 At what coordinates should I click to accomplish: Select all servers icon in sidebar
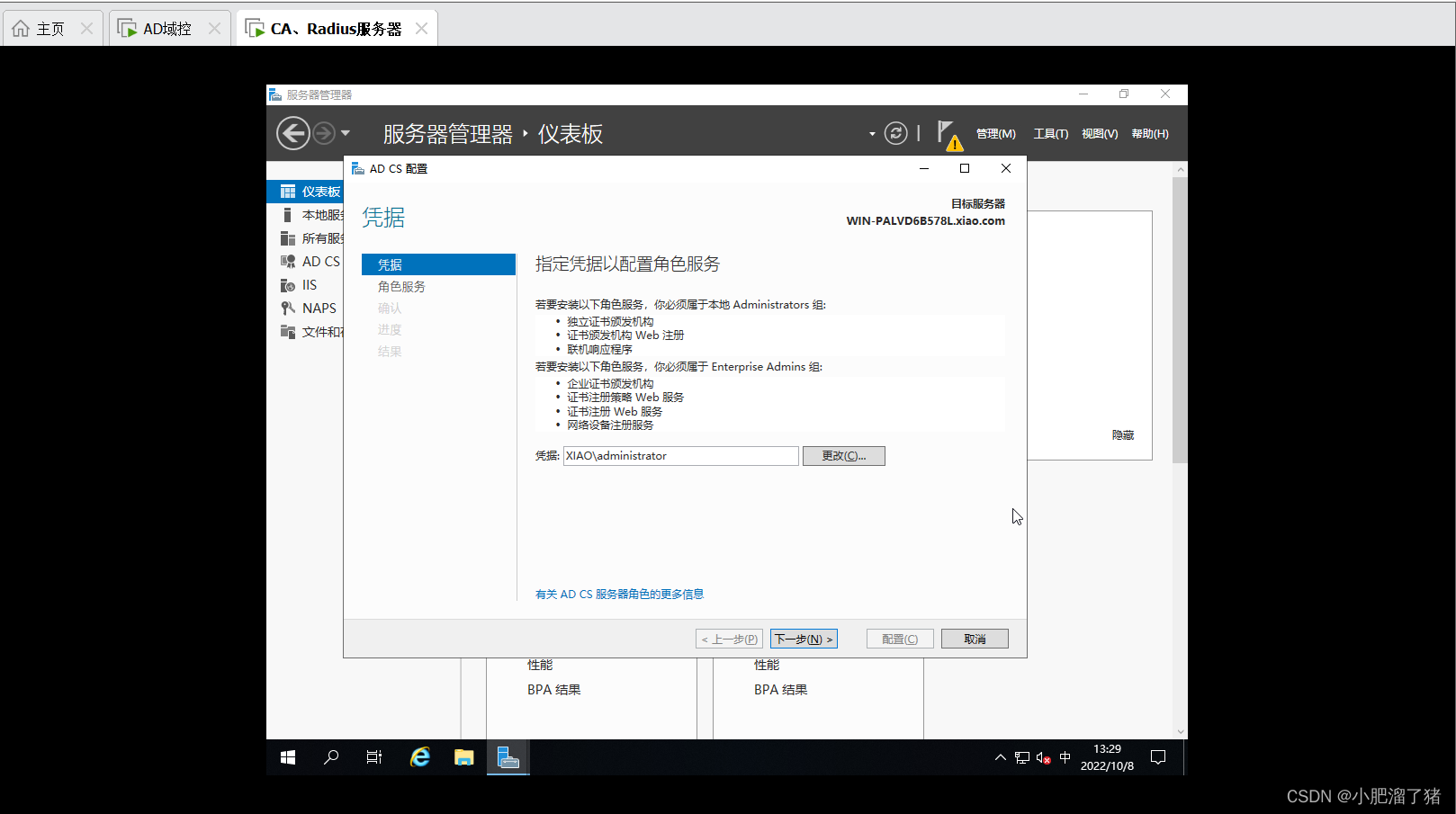click(288, 238)
